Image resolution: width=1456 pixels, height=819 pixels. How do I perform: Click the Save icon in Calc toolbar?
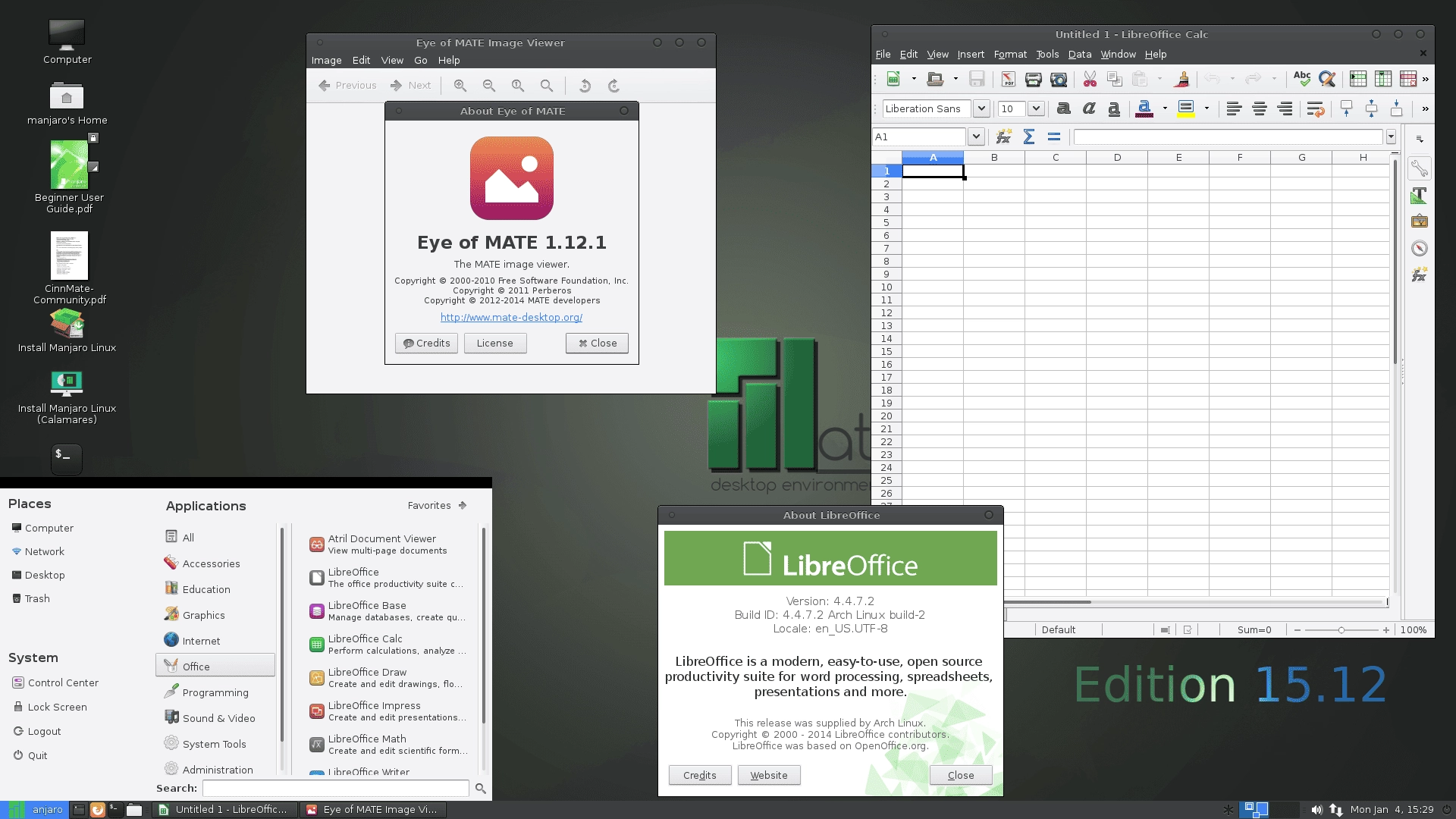(x=977, y=79)
